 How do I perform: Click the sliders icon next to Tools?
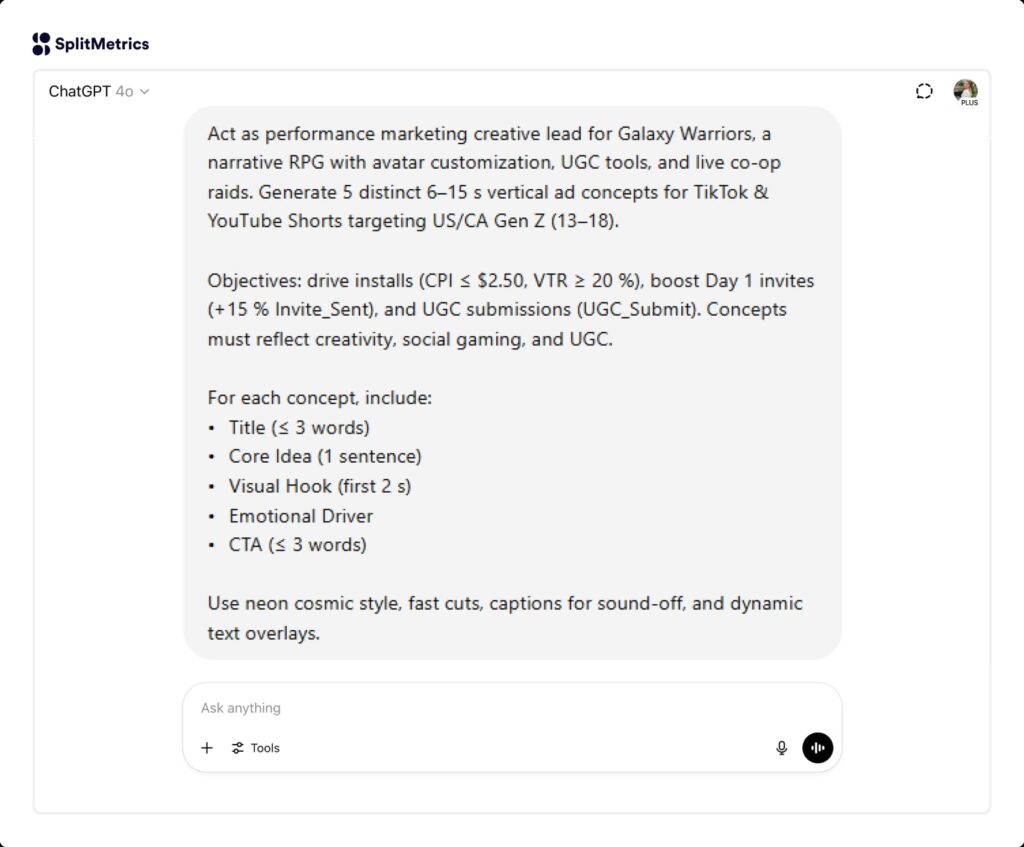237,747
